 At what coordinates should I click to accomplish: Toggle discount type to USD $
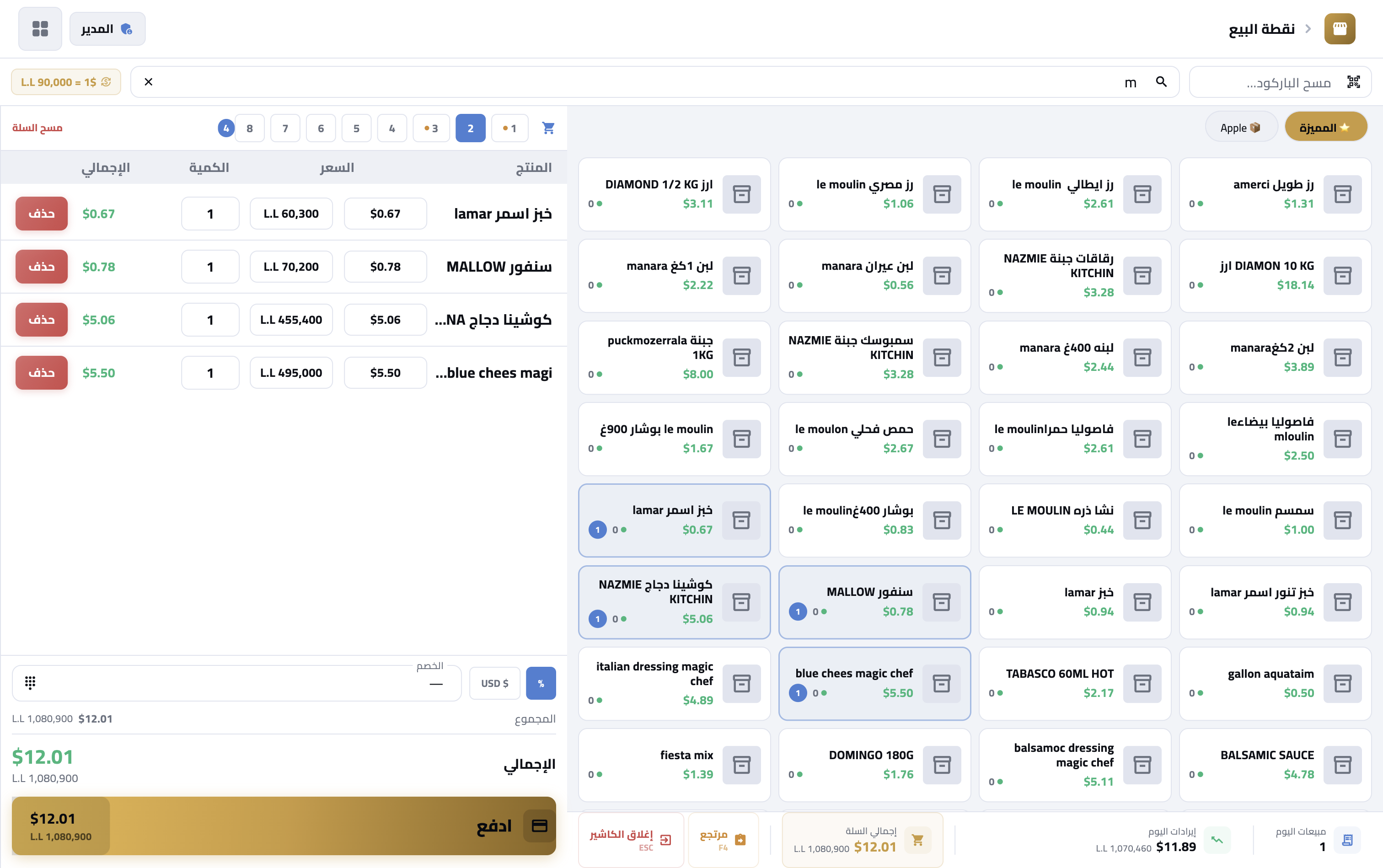[x=494, y=683]
